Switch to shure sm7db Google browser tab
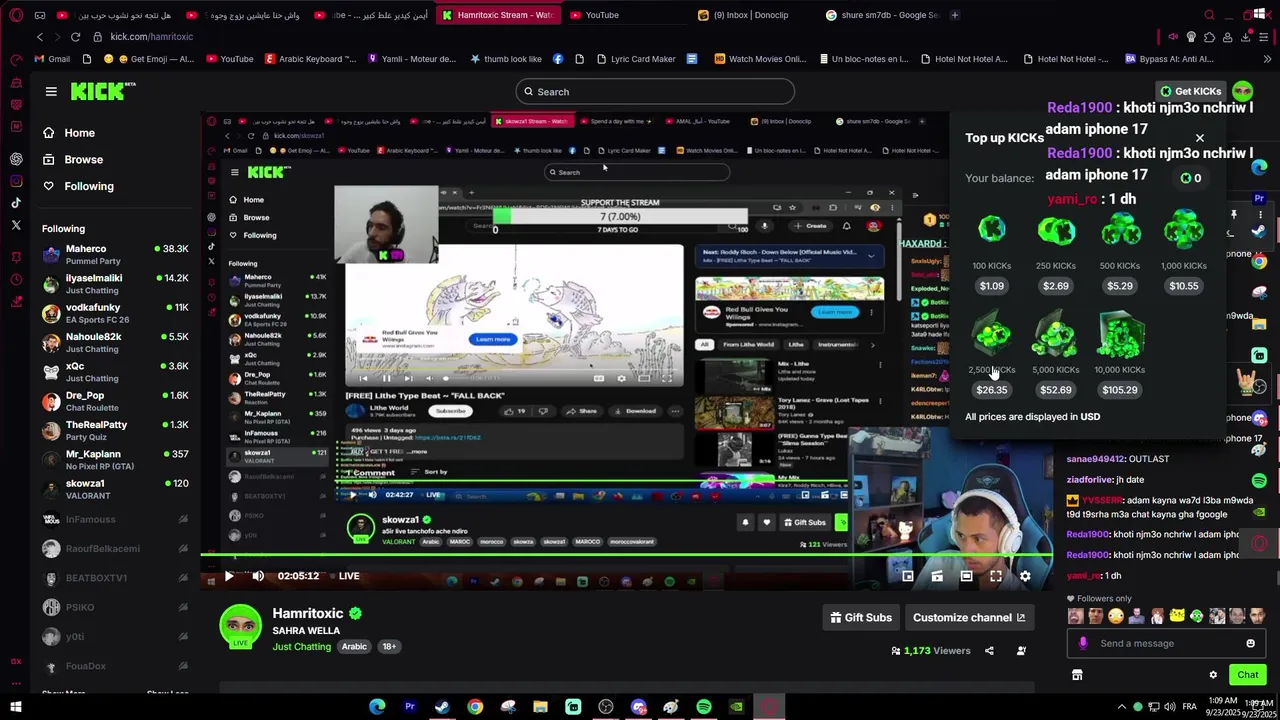Image resolution: width=1280 pixels, height=720 pixels. pyautogui.click(x=880, y=15)
